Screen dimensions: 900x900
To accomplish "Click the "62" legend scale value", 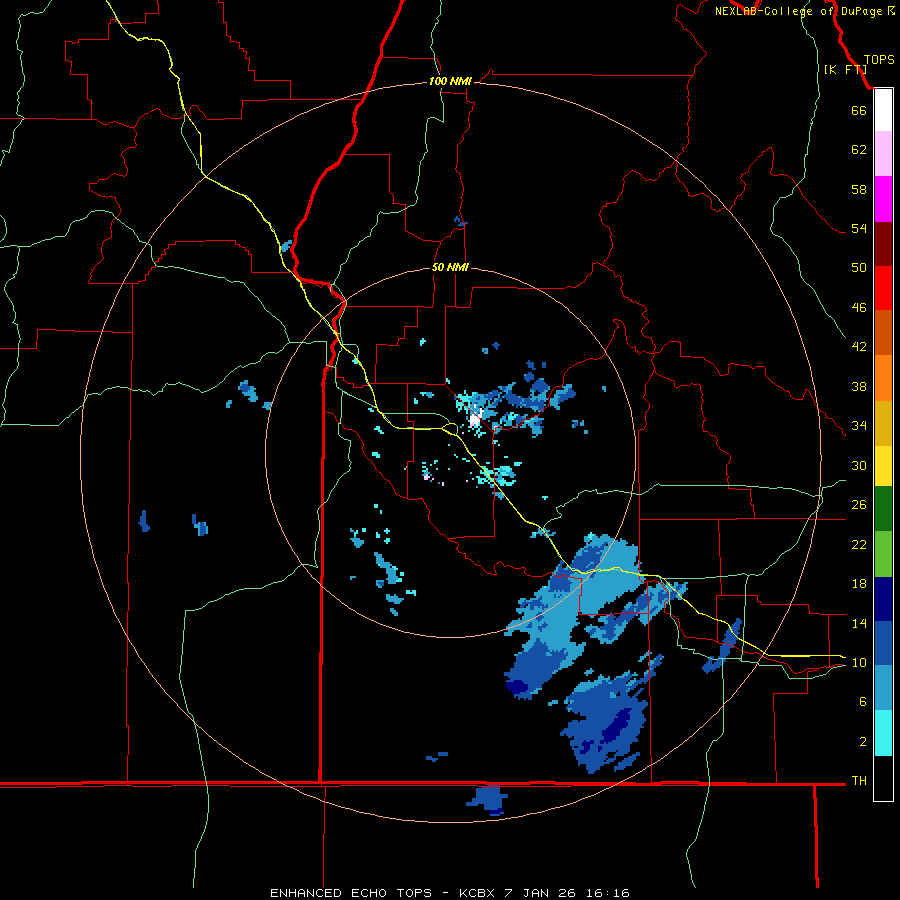I will (x=859, y=150).
